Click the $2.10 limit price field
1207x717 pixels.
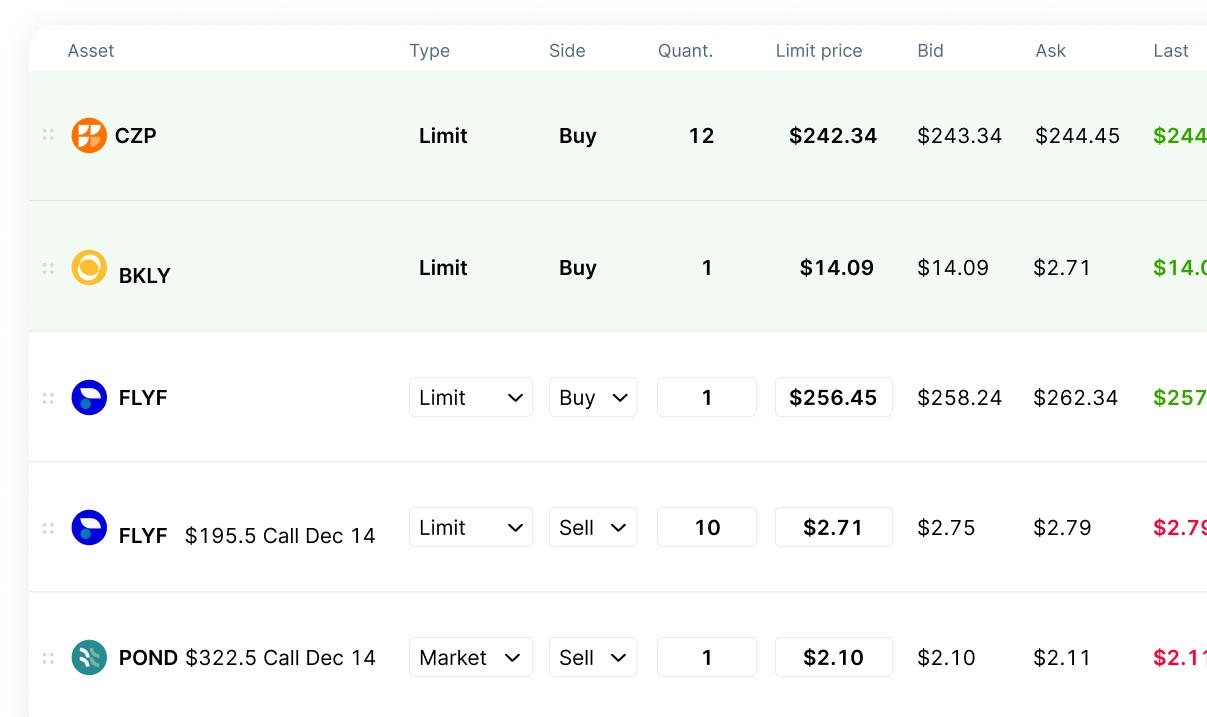point(833,658)
